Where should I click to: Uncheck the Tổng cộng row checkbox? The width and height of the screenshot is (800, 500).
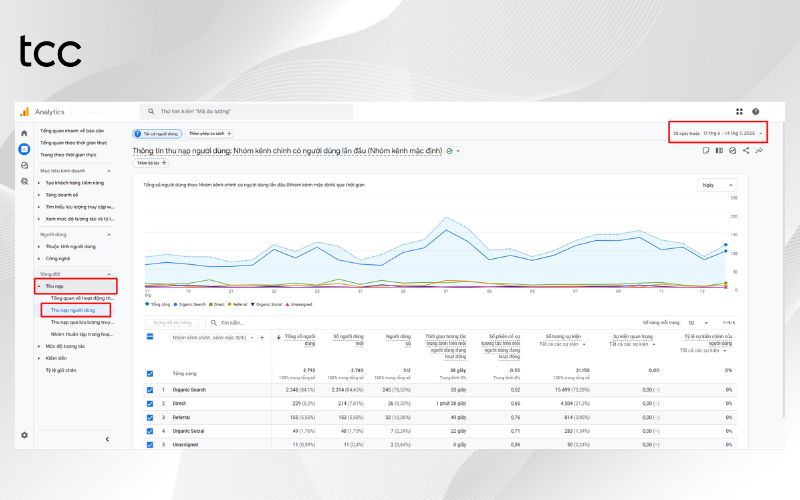[150, 373]
